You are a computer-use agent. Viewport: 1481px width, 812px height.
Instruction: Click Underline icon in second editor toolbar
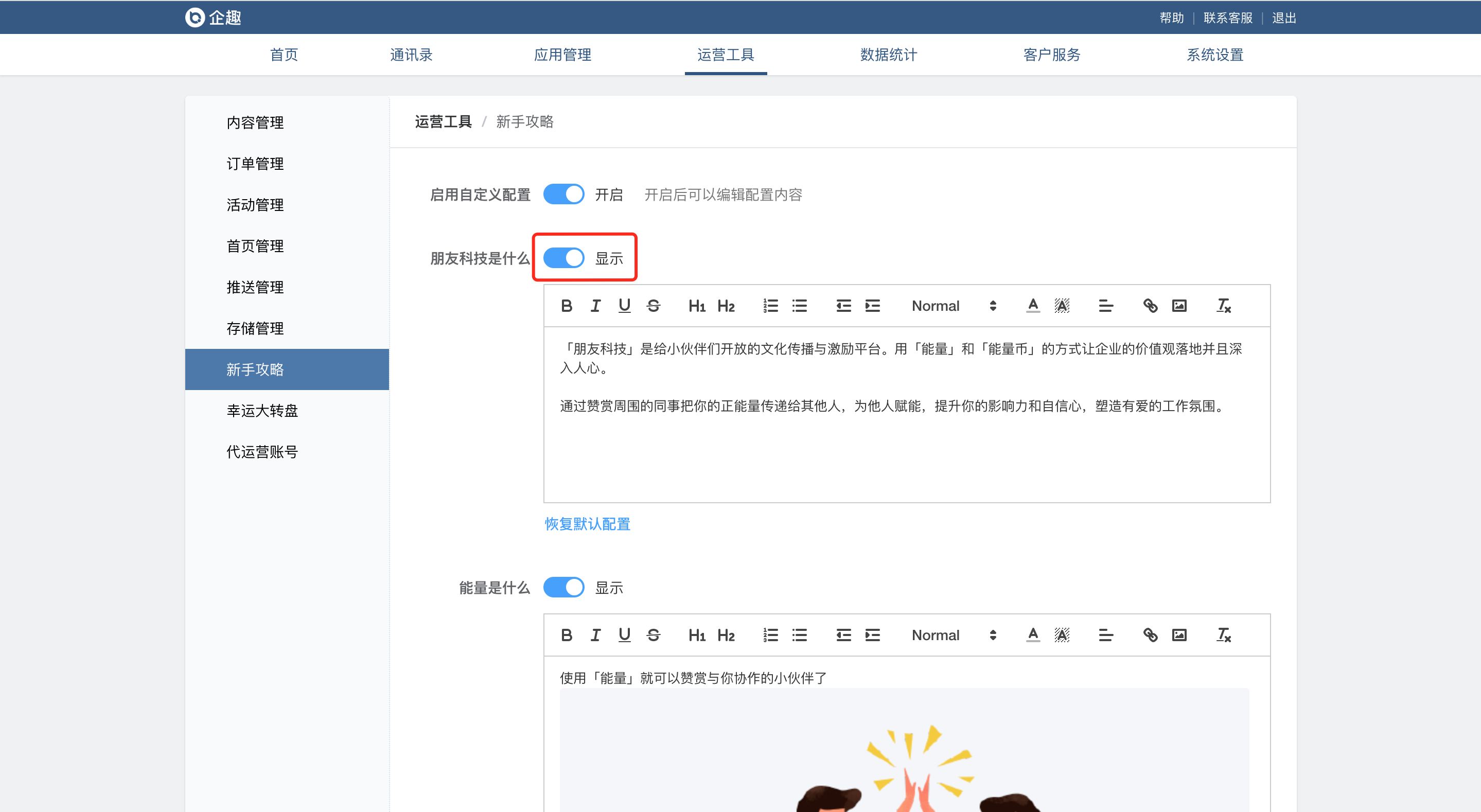click(x=624, y=636)
